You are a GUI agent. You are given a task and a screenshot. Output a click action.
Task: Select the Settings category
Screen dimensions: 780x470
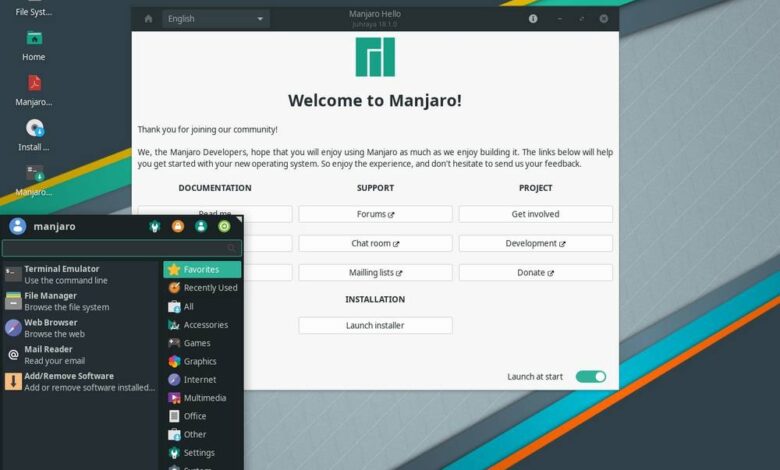tap(202, 453)
